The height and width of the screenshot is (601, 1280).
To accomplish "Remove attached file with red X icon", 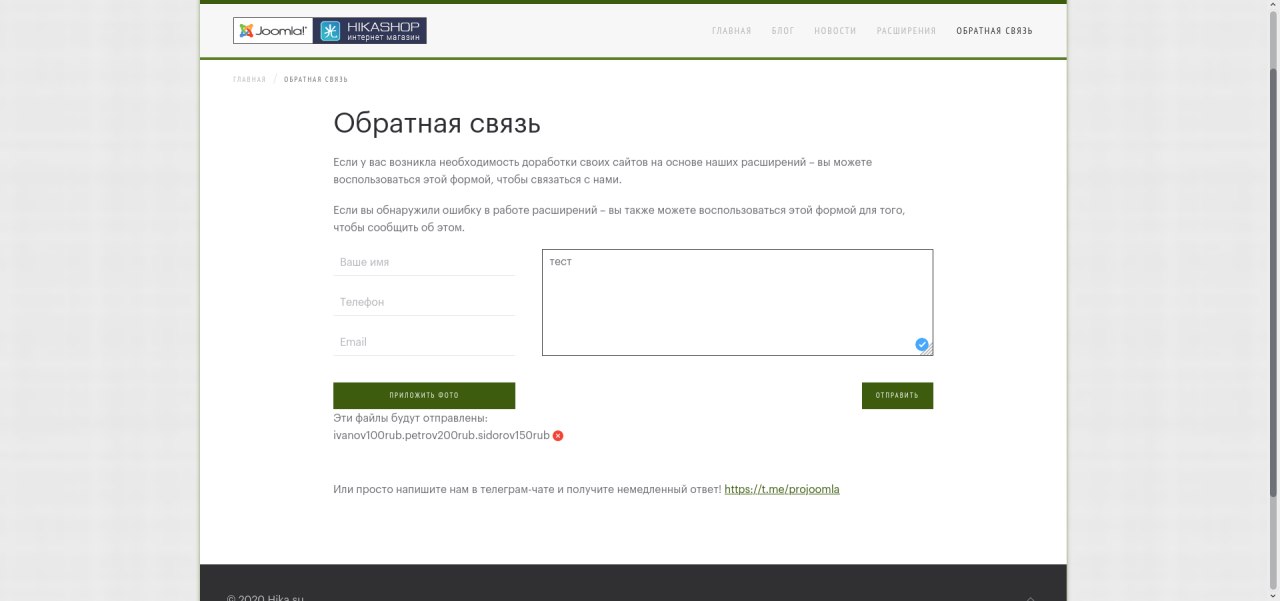I will click(558, 436).
